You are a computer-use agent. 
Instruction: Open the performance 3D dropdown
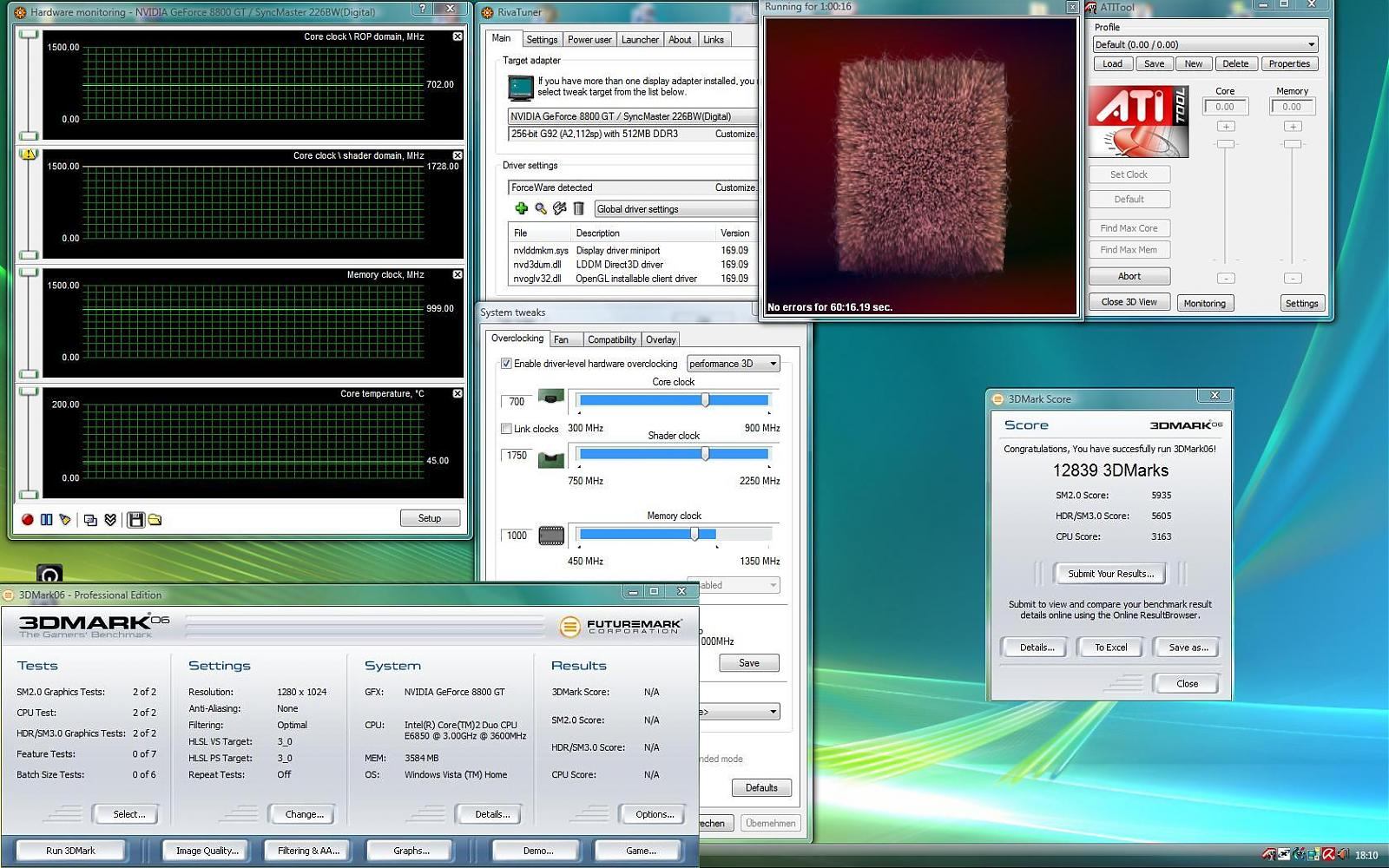[733, 364]
